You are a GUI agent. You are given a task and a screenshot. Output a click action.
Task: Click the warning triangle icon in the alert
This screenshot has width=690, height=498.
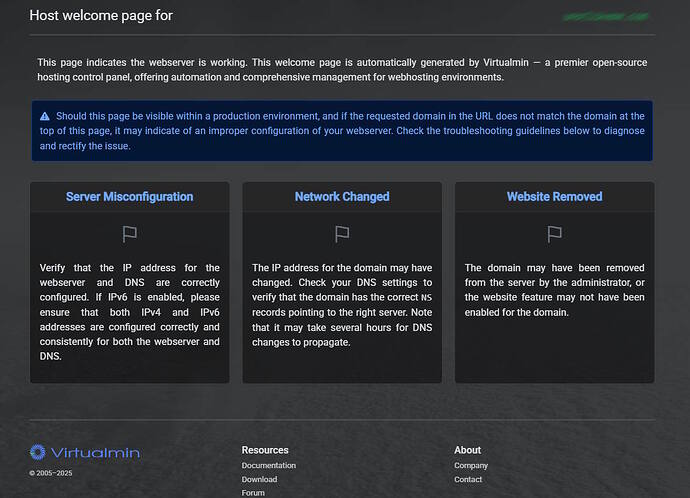coord(46,116)
